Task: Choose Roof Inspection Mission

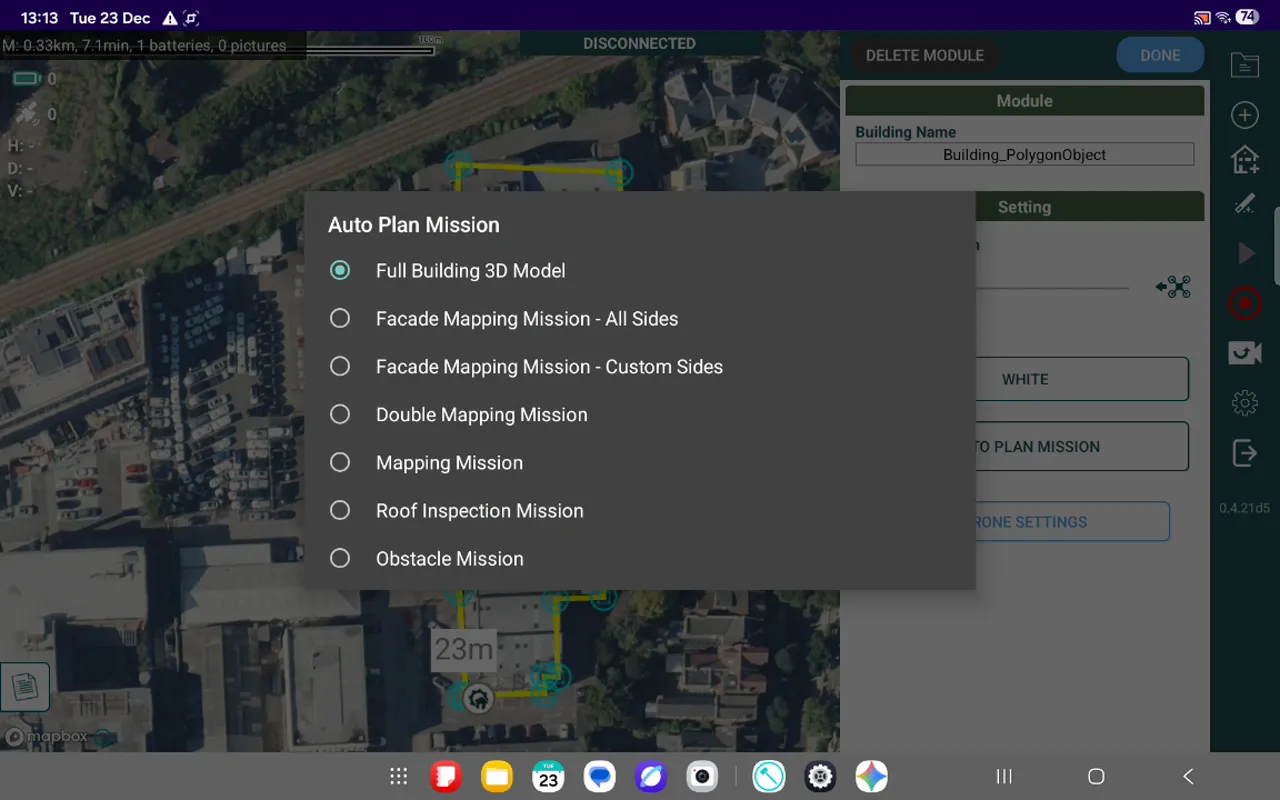Action: (x=479, y=510)
